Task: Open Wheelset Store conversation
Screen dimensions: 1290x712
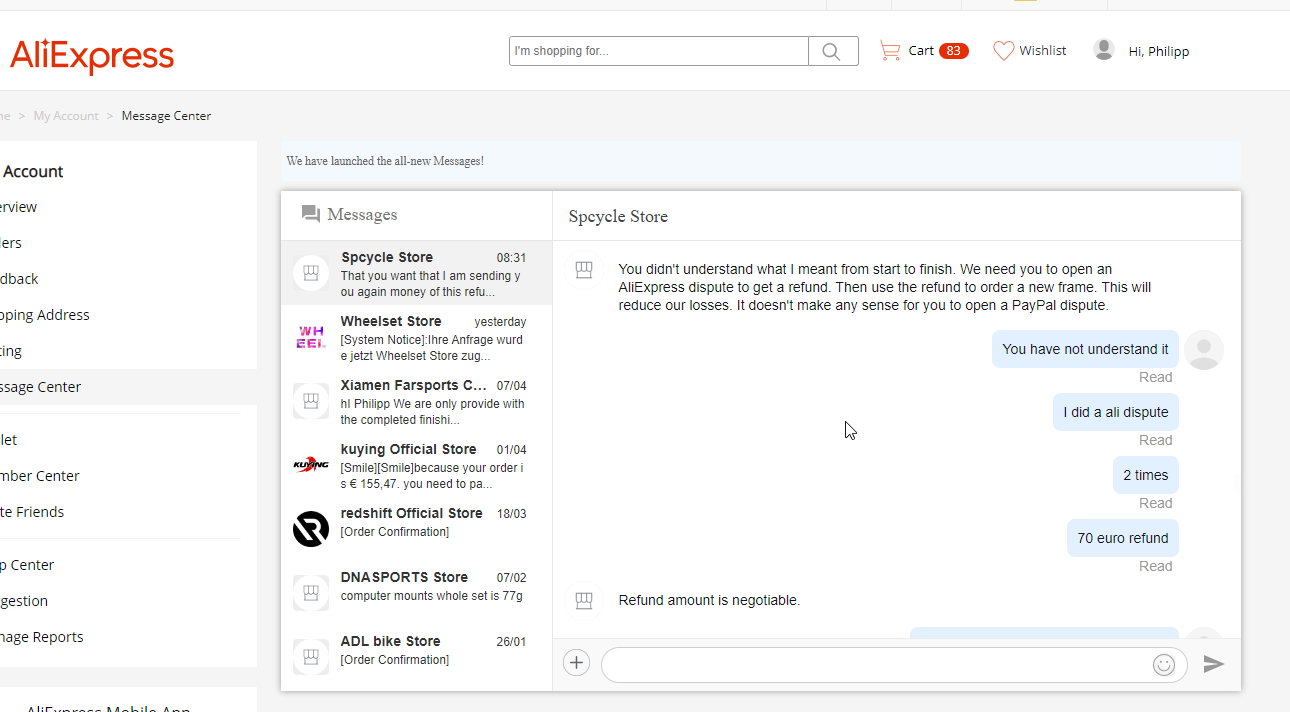Action: pyautogui.click(x=416, y=337)
